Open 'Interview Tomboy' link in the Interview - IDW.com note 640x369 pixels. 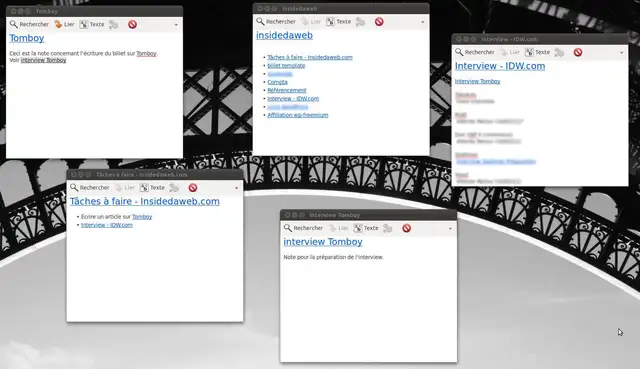(x=478, y=81)
